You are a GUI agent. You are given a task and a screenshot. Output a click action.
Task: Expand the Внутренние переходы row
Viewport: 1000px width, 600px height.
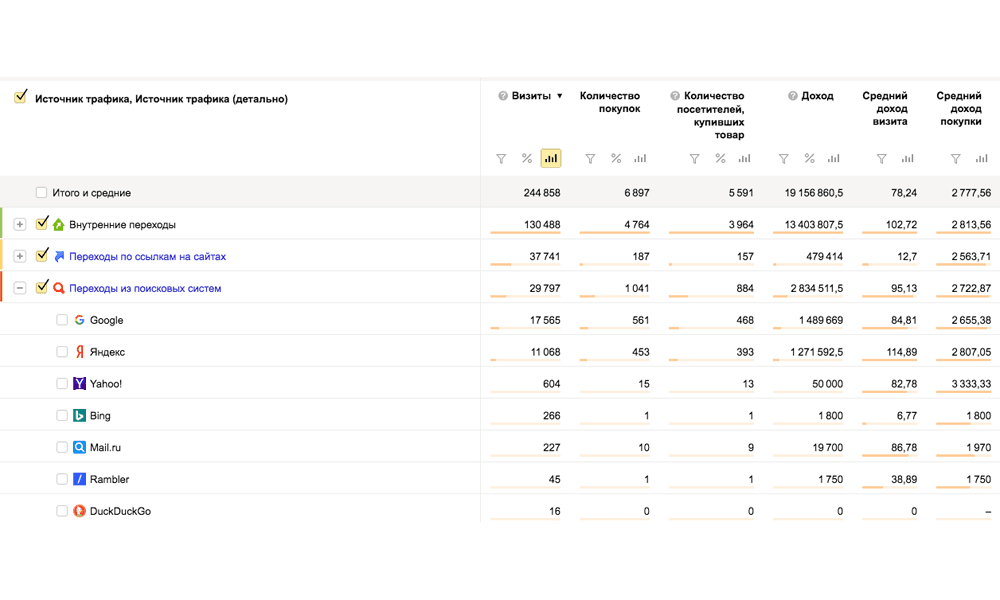[x=20, y=224]
